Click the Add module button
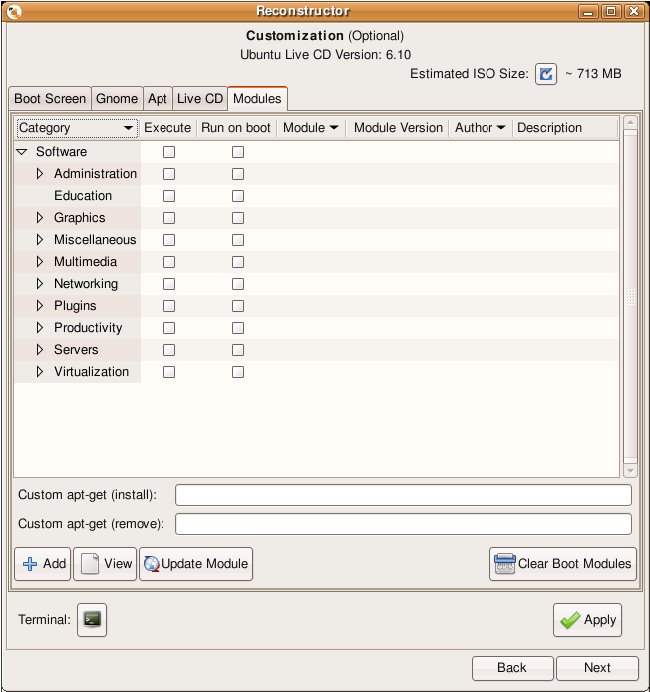Image resolution: width=650 pixels, height=692 pixels. coord(43,564)
